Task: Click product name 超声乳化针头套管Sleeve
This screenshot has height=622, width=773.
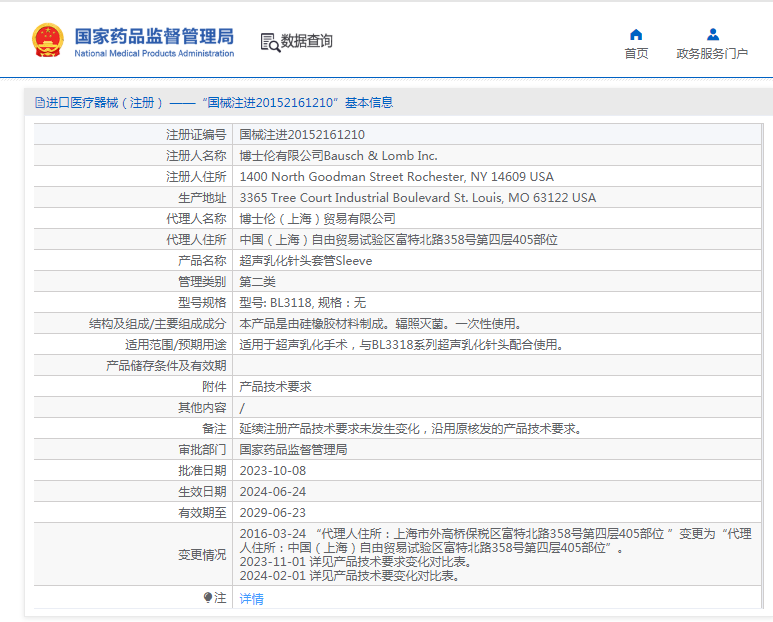Action: (306, 261)
